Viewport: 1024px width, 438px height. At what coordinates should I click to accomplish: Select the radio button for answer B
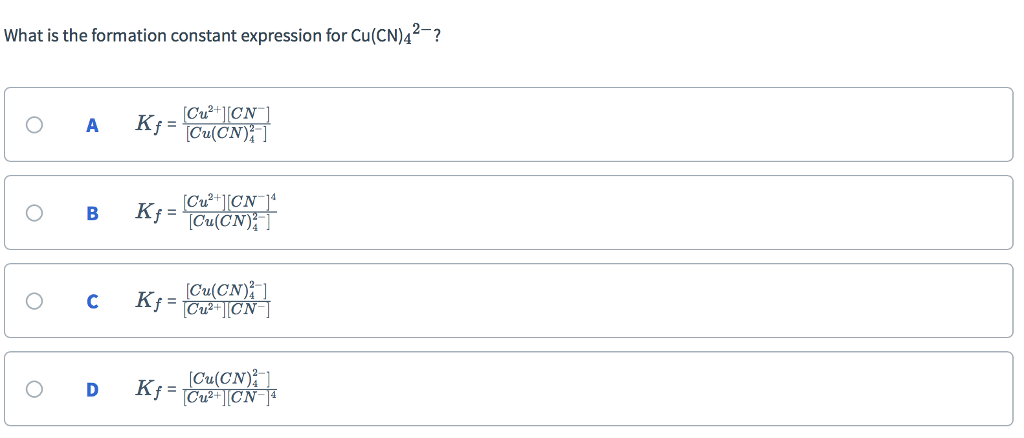[x=35, y=213]
